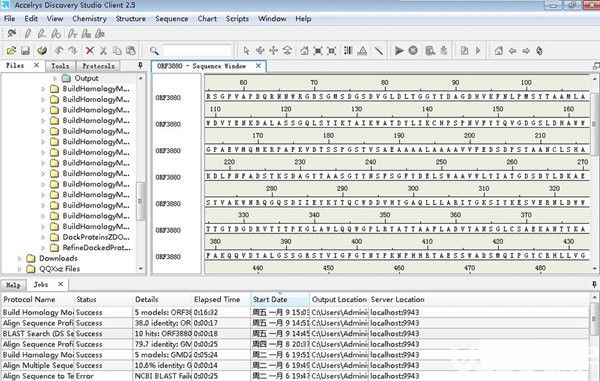The height and width of the screenshot is (381, 600).
Task: Select the four-arrow translate tool
Action: tap(274, 50)
